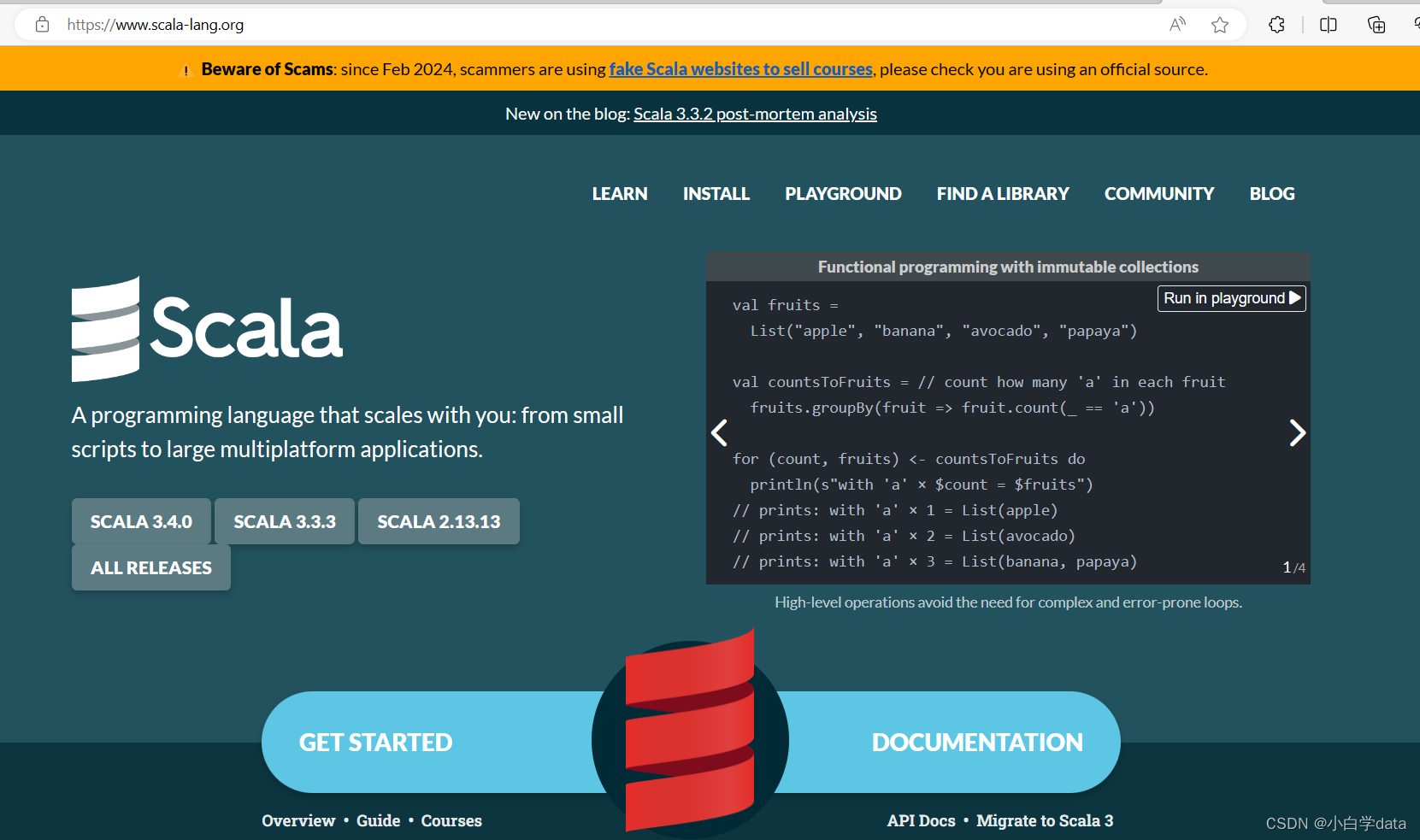
Task: Click the site permissions padlock icon
Action: click(x=42, y=25)
